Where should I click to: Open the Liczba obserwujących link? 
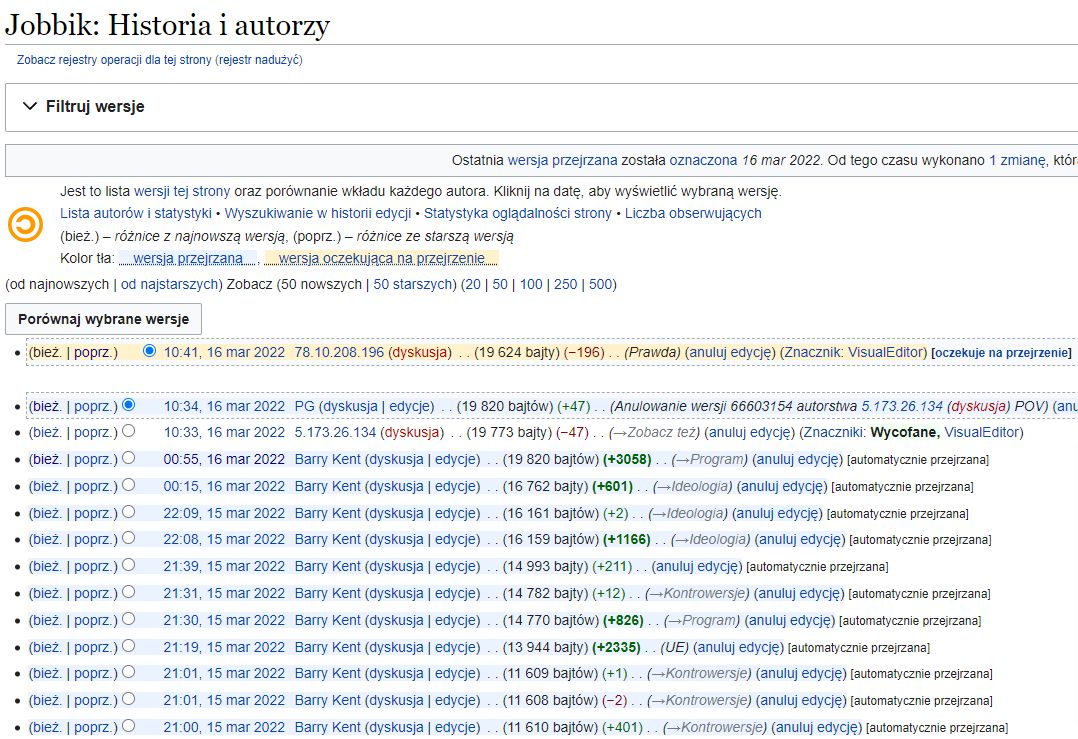coord(693,213)
